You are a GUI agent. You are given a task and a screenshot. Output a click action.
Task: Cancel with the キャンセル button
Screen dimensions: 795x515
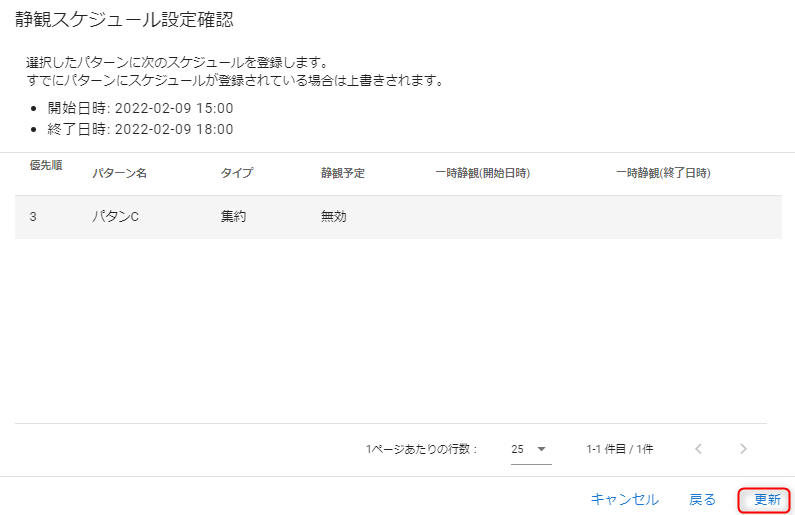click(624, 499)
